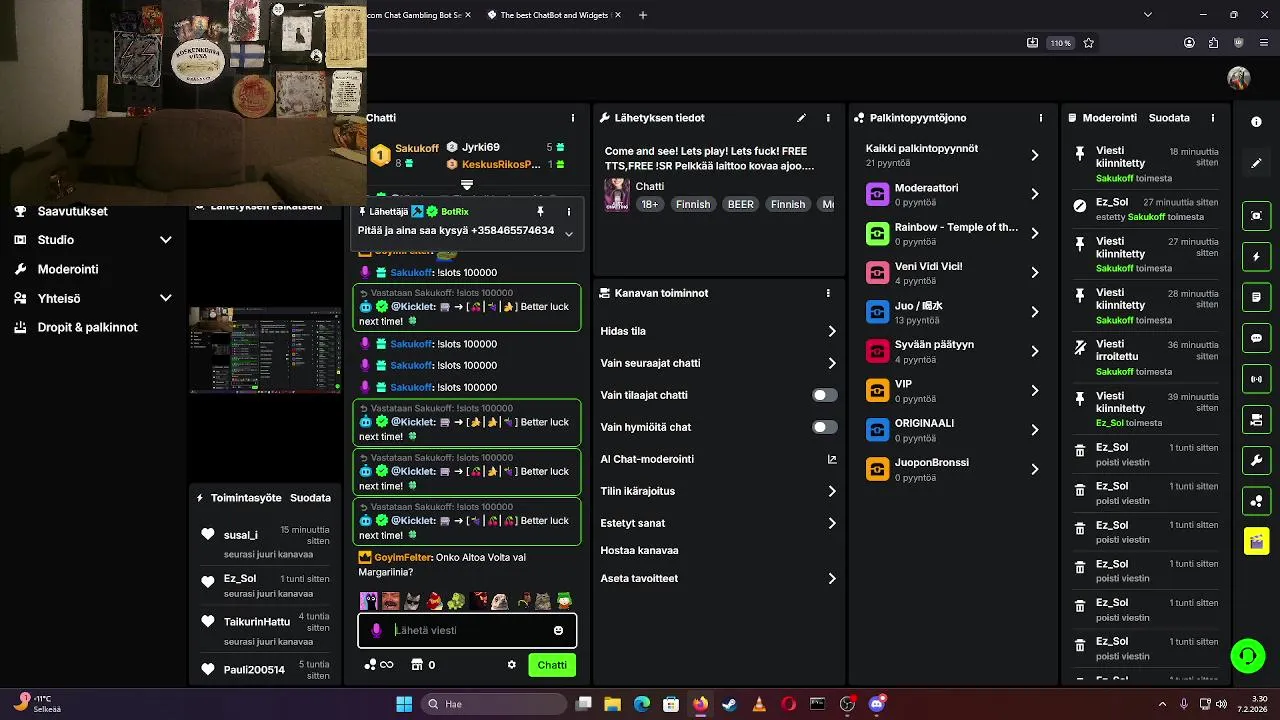Open a new browser tab

(643, 15)
